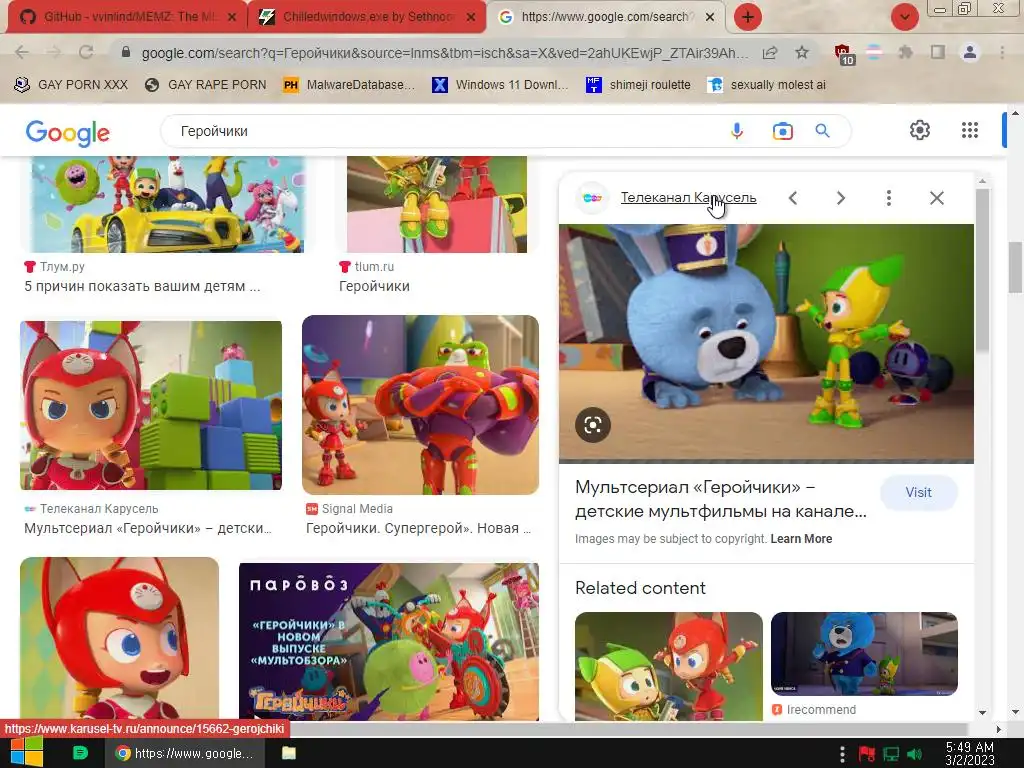
Task: Submit search with the magnifier icon
Action: pyautogui.click(x=822, y=131)
